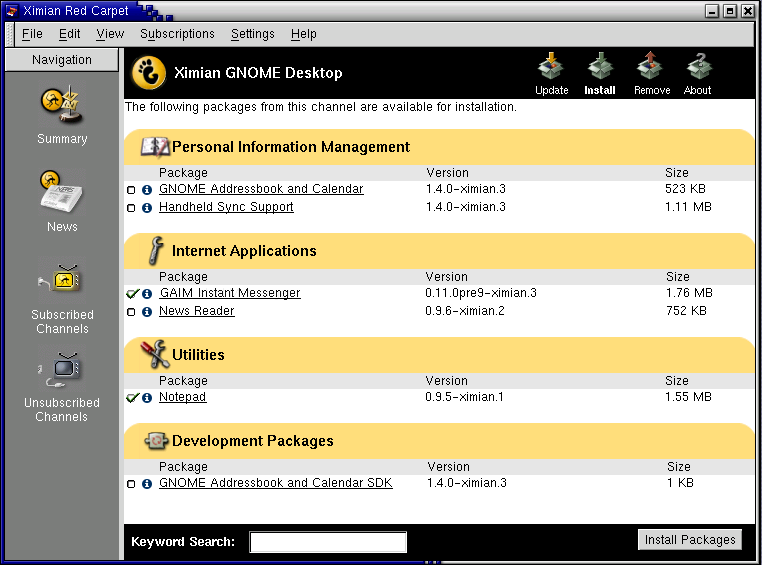Click the Install toolbar icon
762x565 pixels.
pos(600,66)
